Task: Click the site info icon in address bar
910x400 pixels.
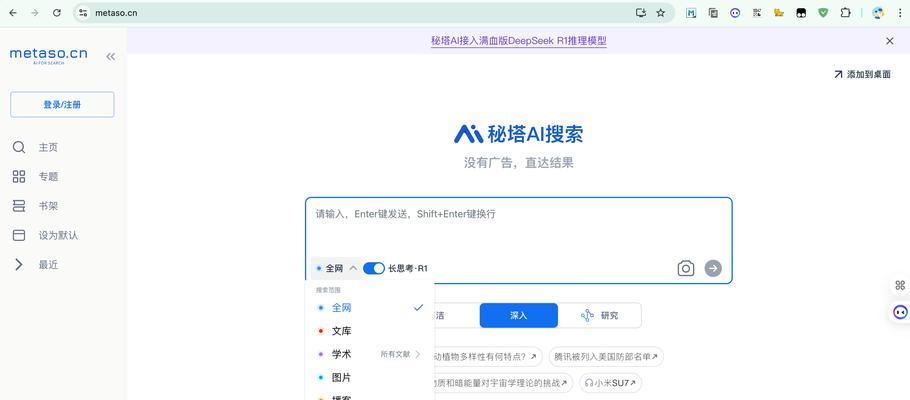Action: click(83, 13)
